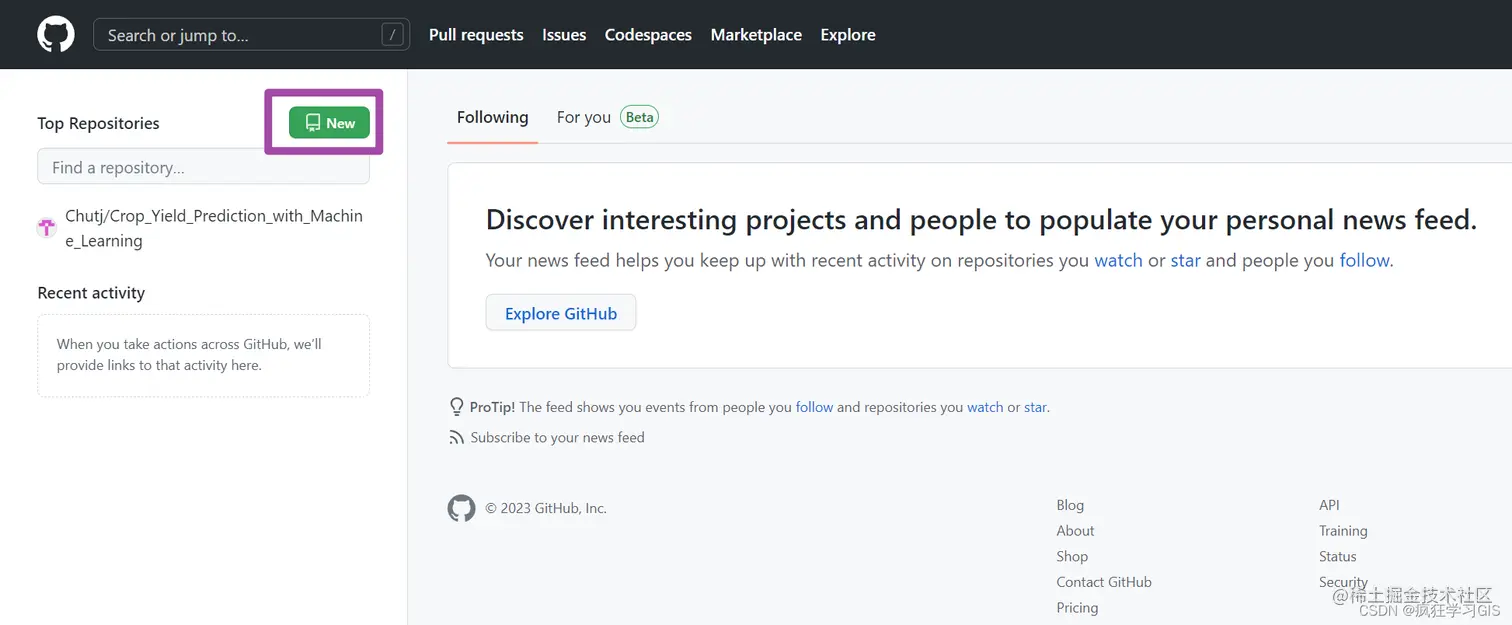Click the Chutj repository avatar icon
The width and height of the screenshot is (1512, 625).
pyautogui.click(x=47, y=228)
